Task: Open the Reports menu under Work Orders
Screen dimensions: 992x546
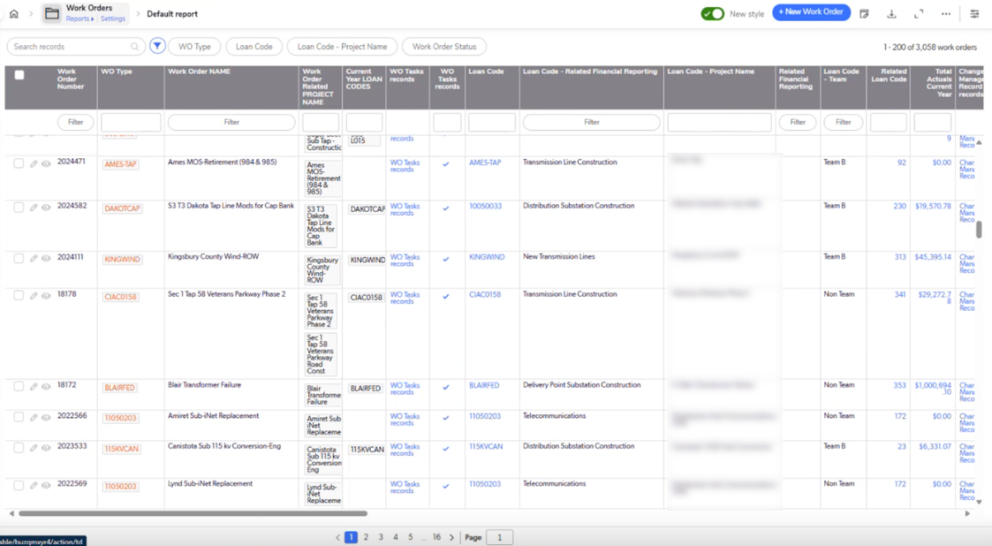Action: coord(79,19)
